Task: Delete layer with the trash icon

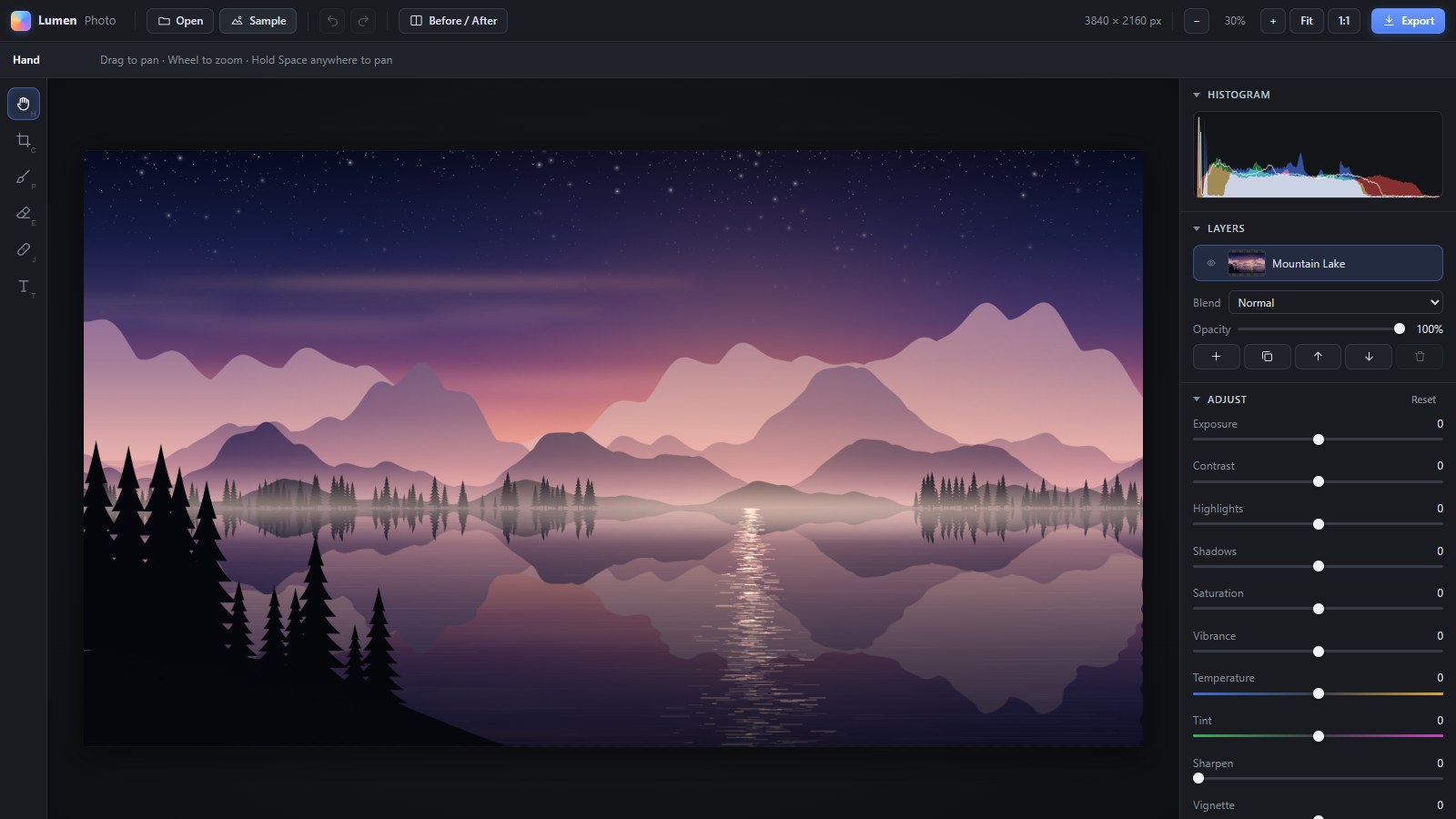Action: (x=1420, y=357)
